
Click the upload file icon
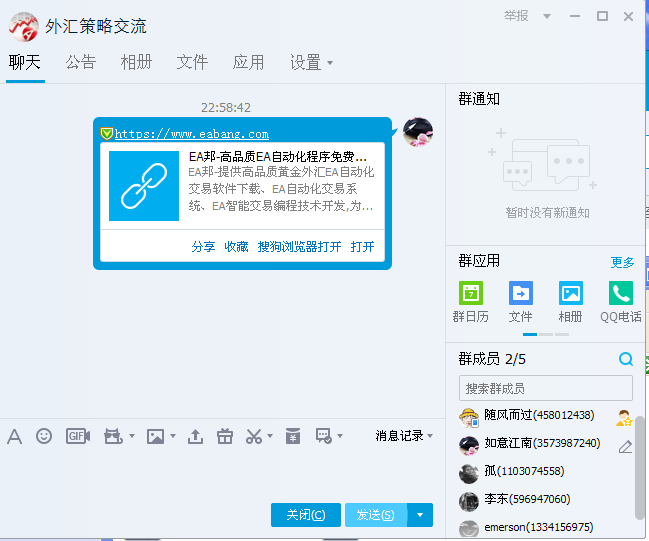(x=195, y=436)
